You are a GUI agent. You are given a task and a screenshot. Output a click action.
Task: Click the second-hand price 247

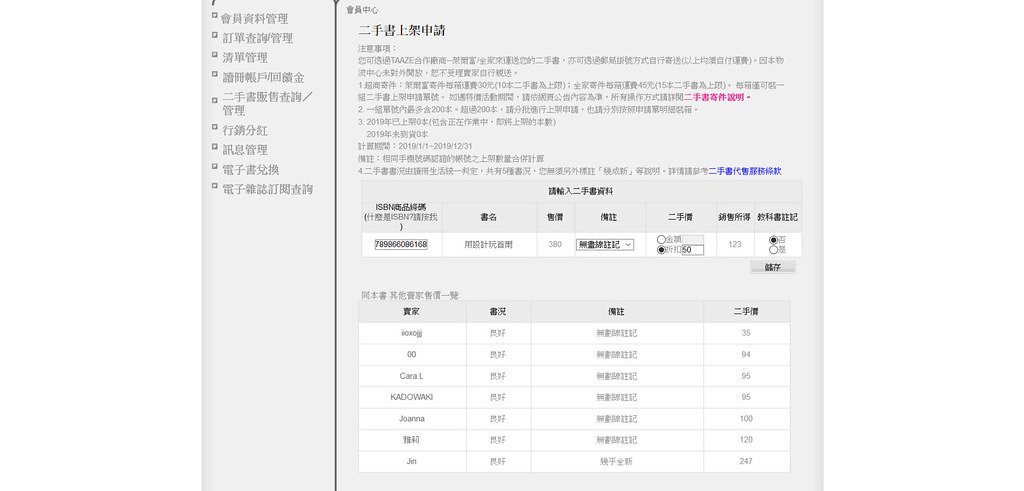point(746,462)
